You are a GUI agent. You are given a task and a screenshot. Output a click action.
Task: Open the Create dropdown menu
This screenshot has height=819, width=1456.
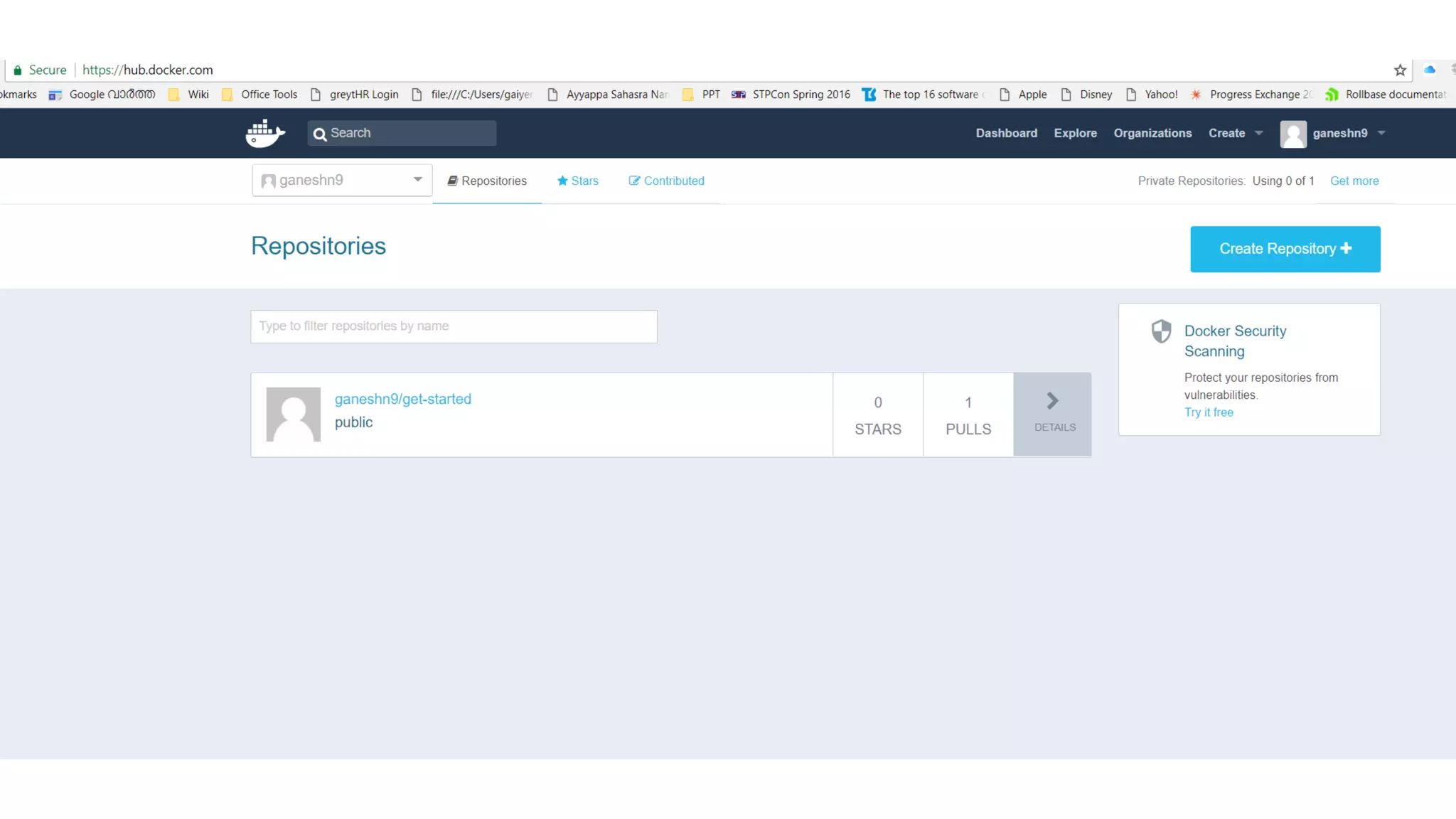click(1236, 133)
